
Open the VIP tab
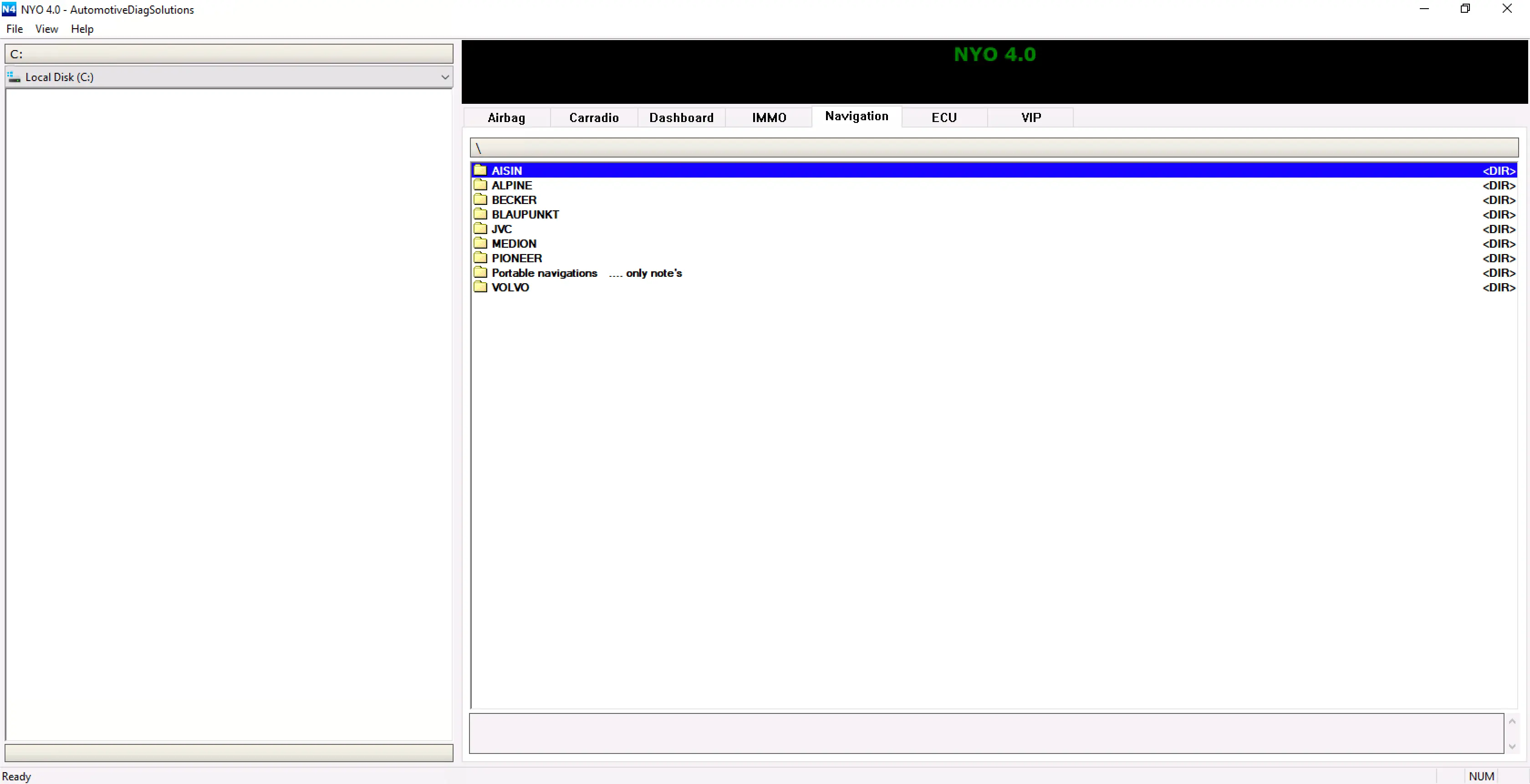(1030, 117)
